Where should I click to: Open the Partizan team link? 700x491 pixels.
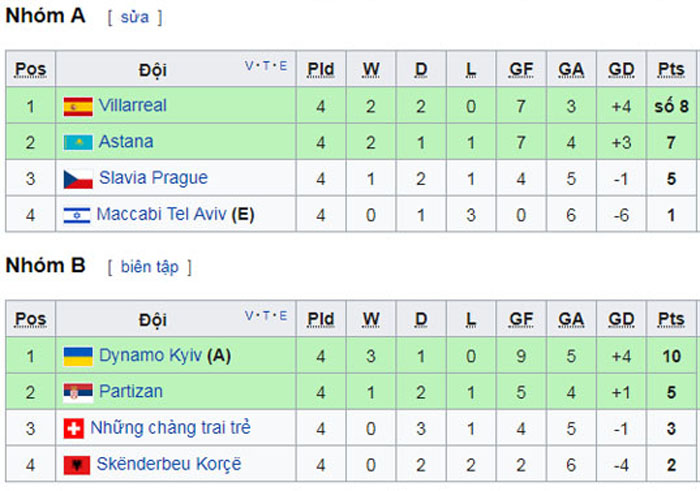pyautogui.click(x=131, y=391)
